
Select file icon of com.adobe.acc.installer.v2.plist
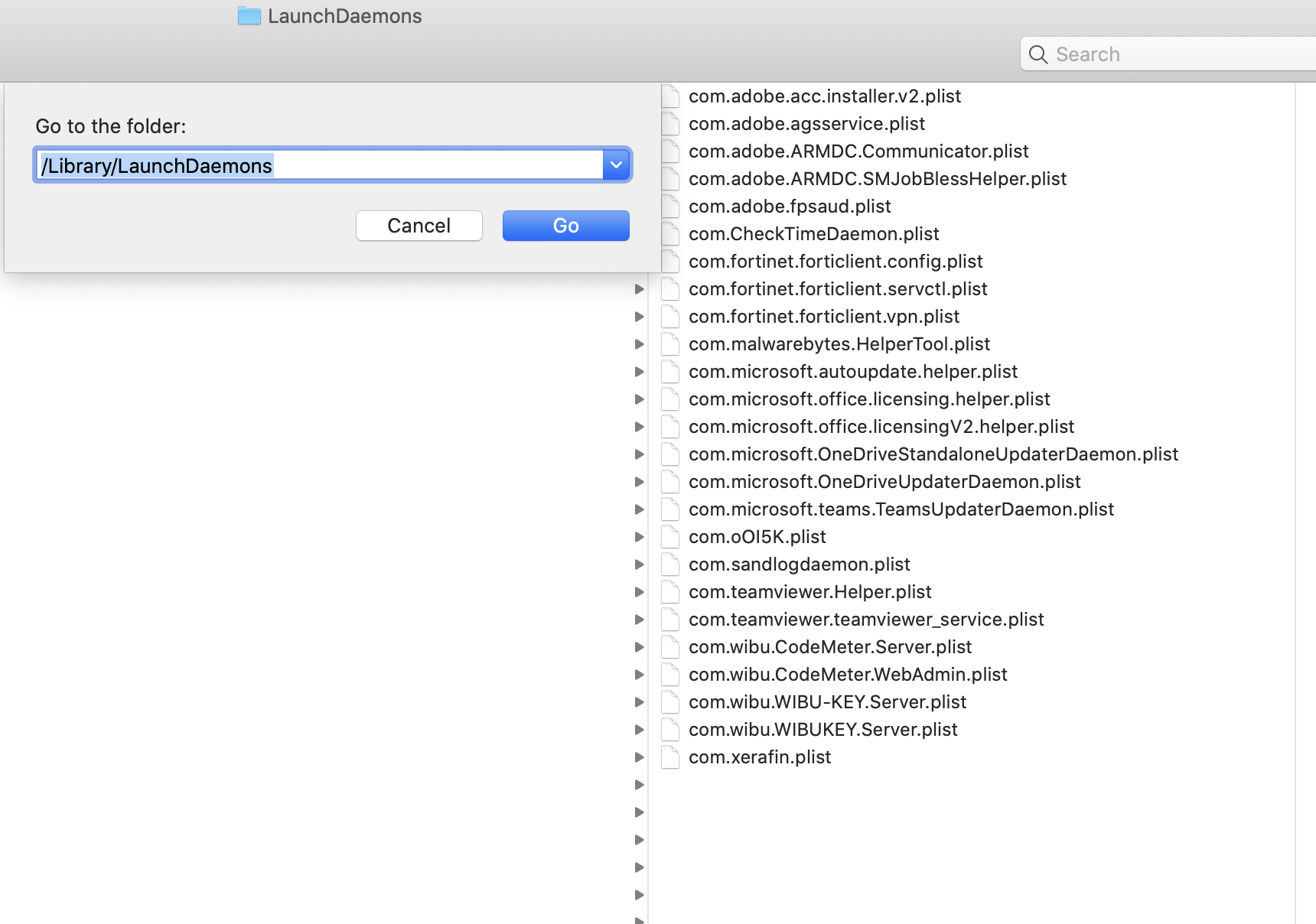tap(670, 96)
